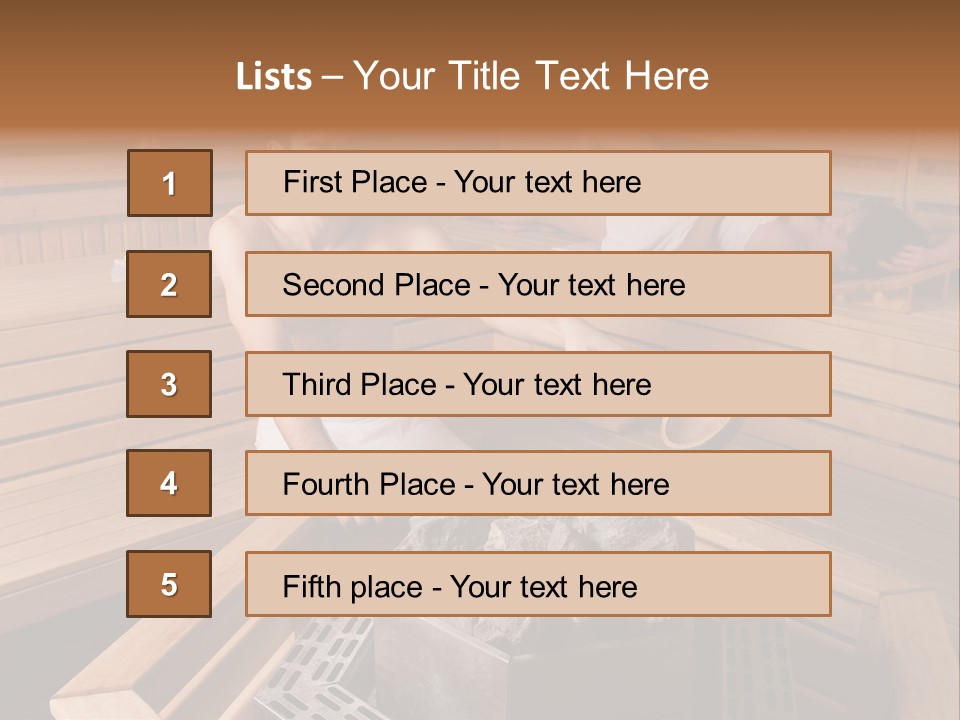Pick the number 4 square
The image size is (960, 720).
[x=169, y=483]
